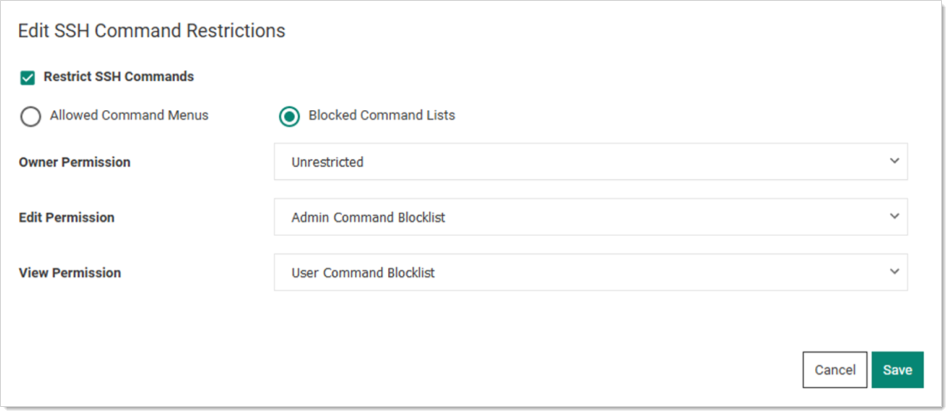Click the chevron on Admin Command Blocklist dropdown
The width and height of the screenshot is (950, 415).
point(894,216)
